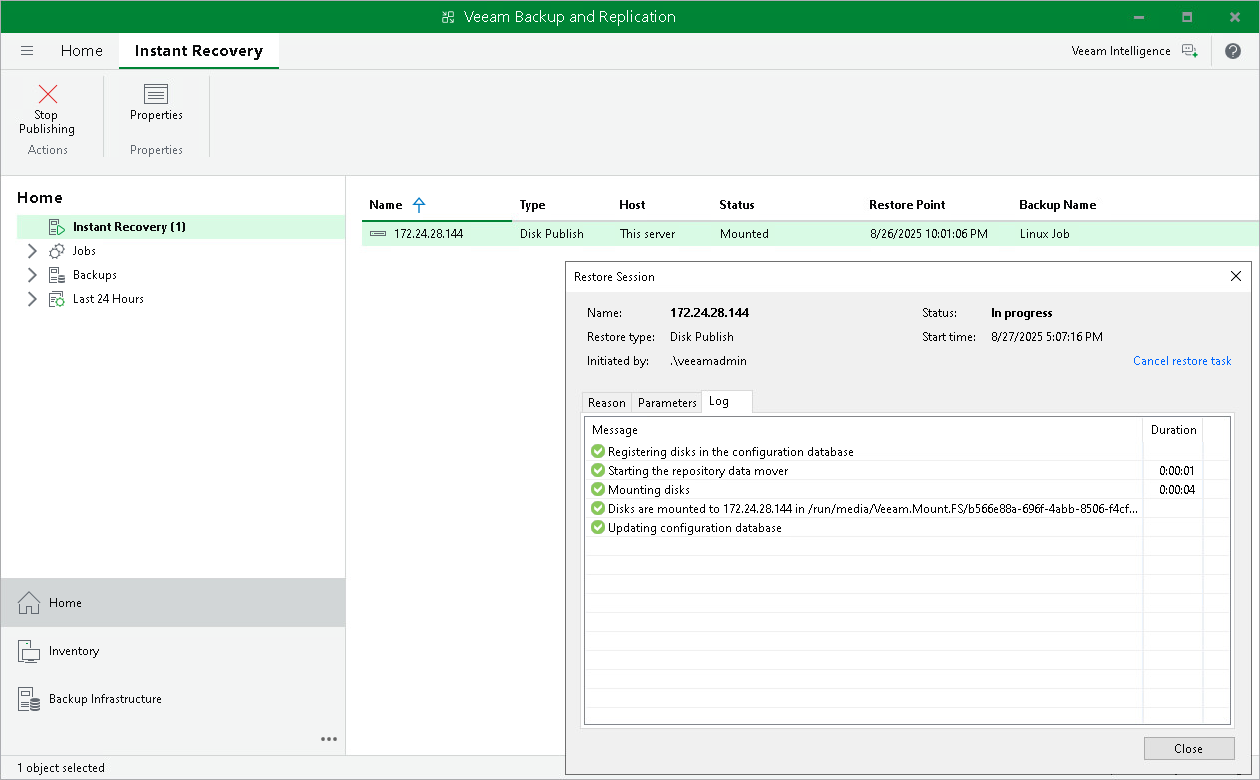Image resolution: width=1260 pixels, height=780 pixels.
Task: Select the Backups tree item label
Action: tap(95, 275)
